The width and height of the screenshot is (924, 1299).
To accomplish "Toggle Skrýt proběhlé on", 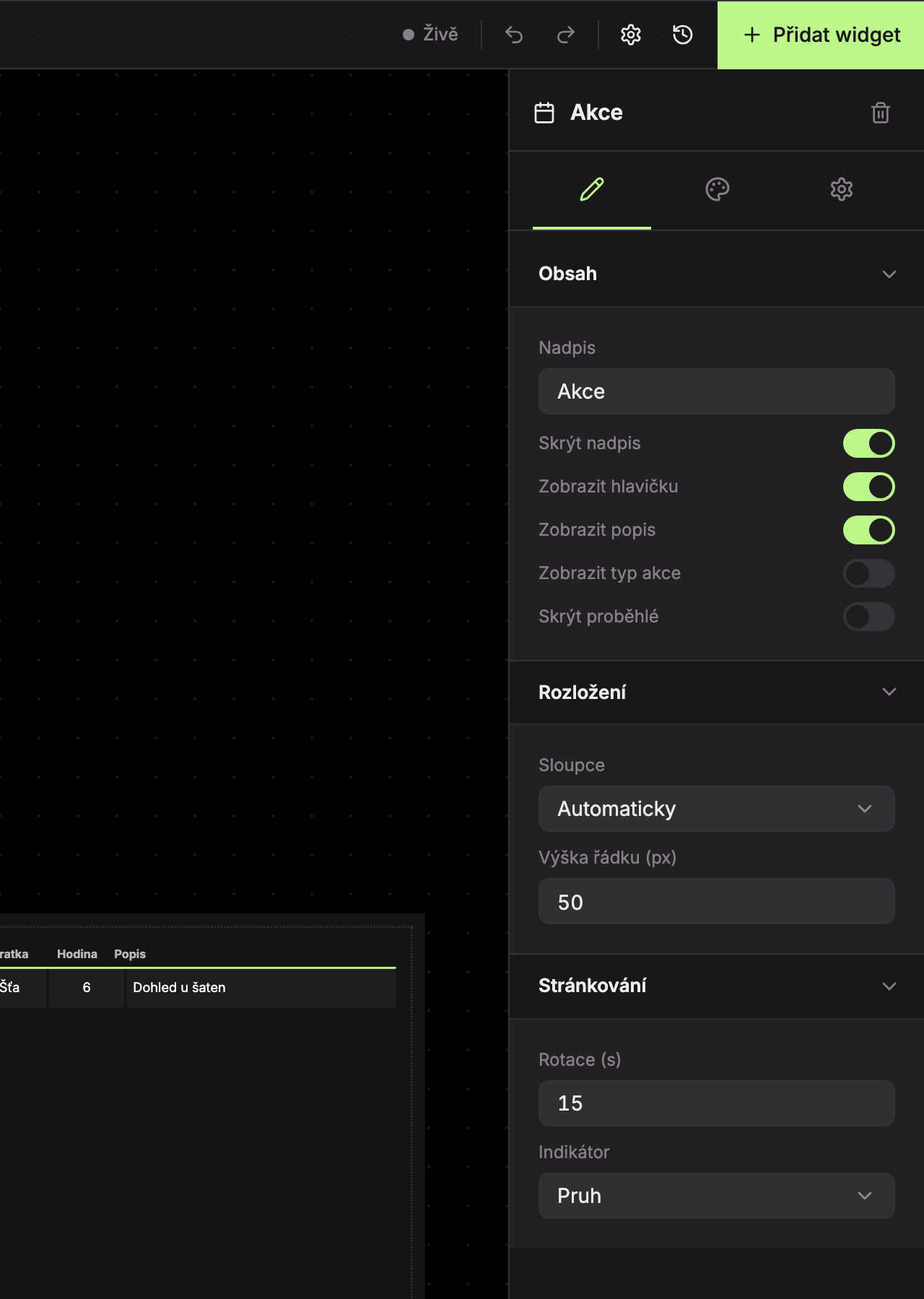I will click(x=869, y=617).
